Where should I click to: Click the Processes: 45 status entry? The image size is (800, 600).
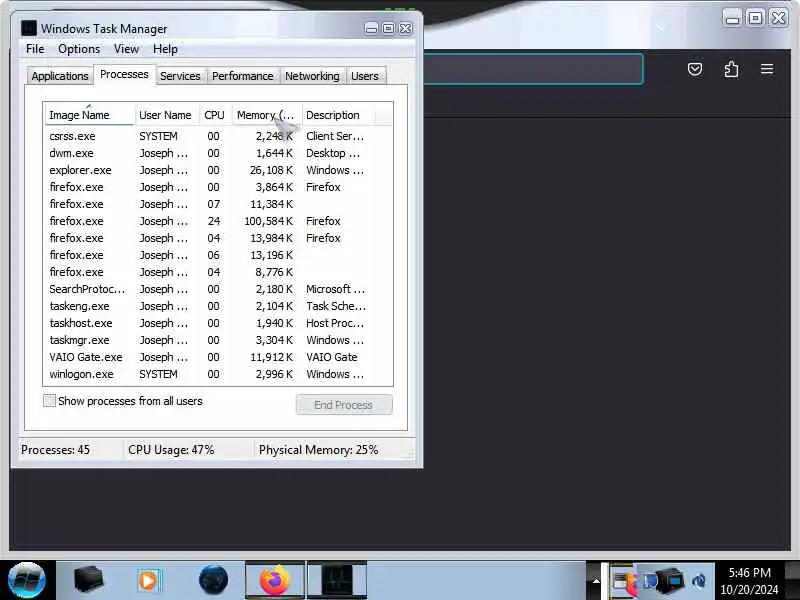click(55, 450)
